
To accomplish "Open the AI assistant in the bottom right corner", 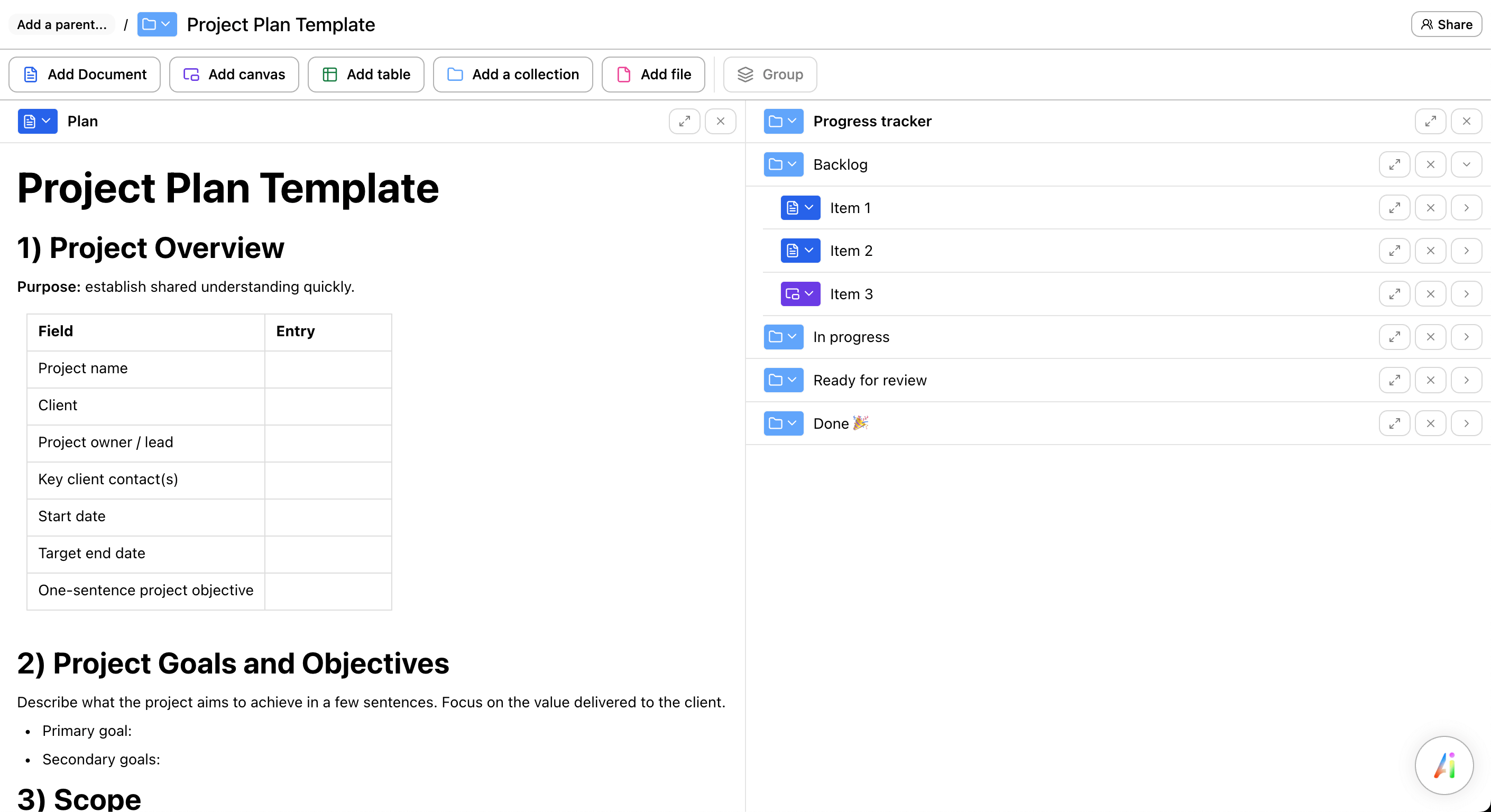I will [1443, 765].
